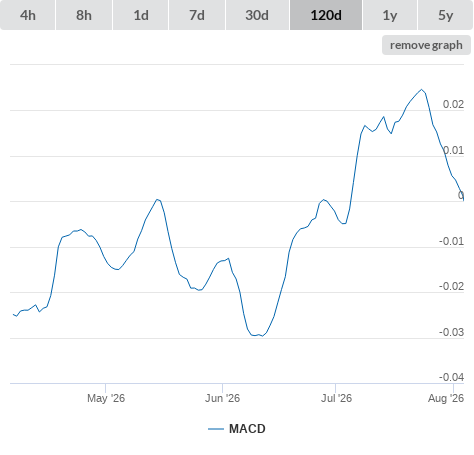This screenshot has width=474, height=455.
Task: Open the 5y time range view
Action: (445, 15)
